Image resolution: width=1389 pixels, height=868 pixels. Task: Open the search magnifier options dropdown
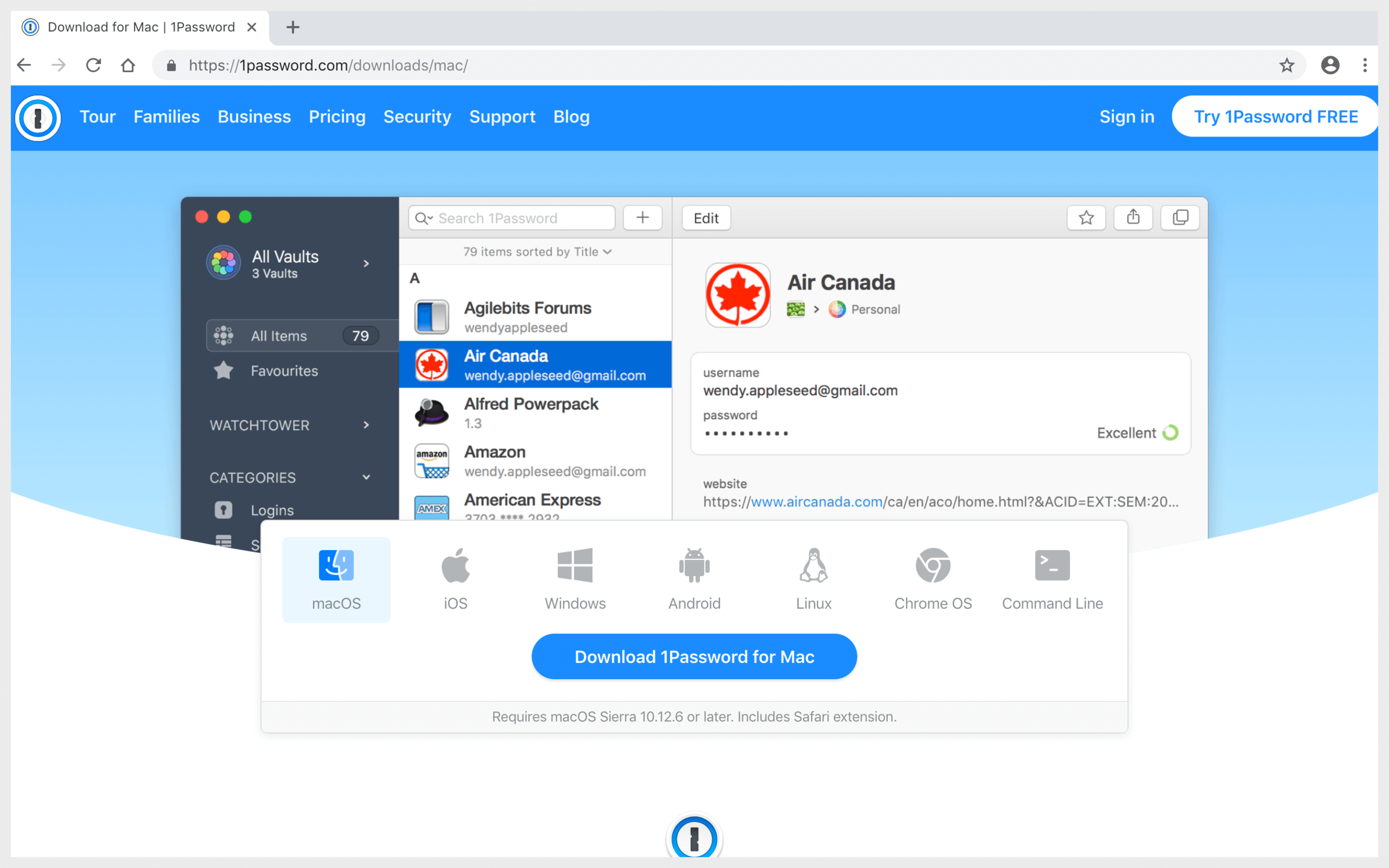[x=424, y=218]
